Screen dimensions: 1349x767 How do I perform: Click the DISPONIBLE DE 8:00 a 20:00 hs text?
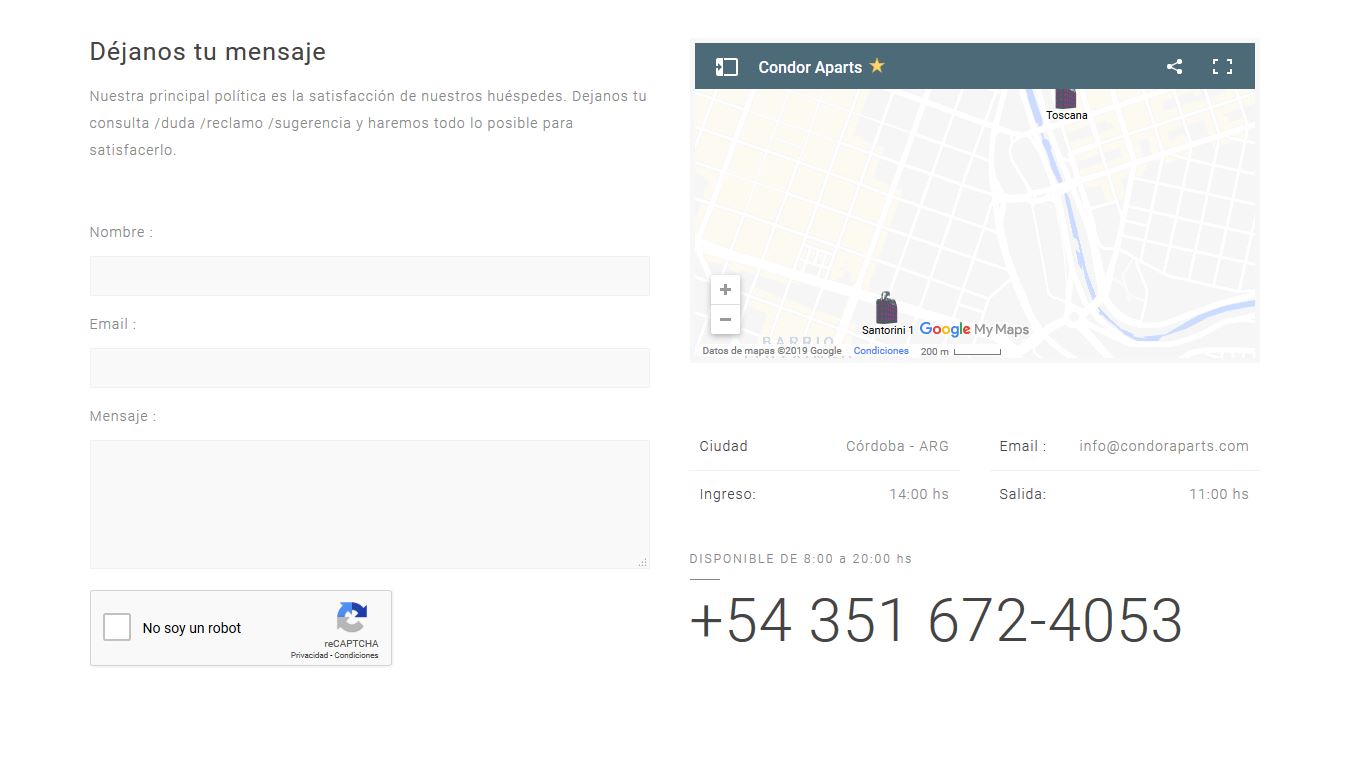pyautogui.click(x=801, y=559)
